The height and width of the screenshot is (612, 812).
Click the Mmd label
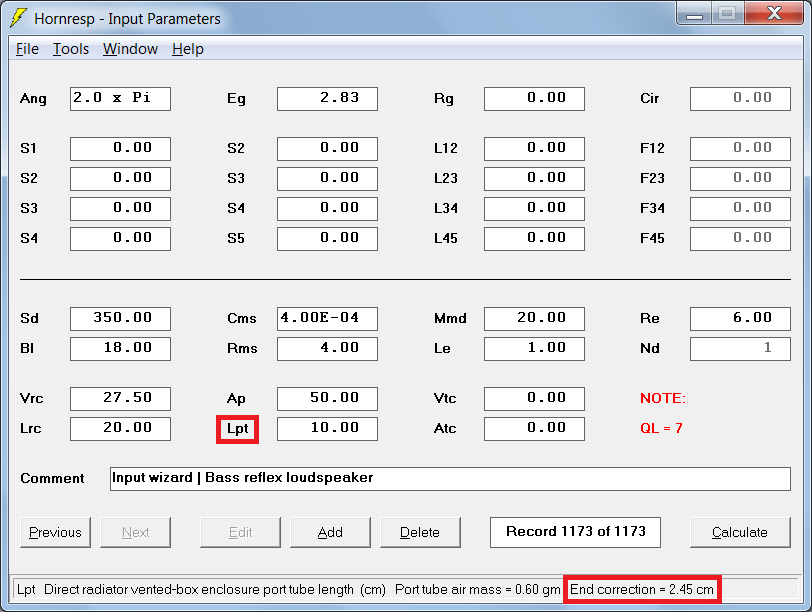coord(450,318)
